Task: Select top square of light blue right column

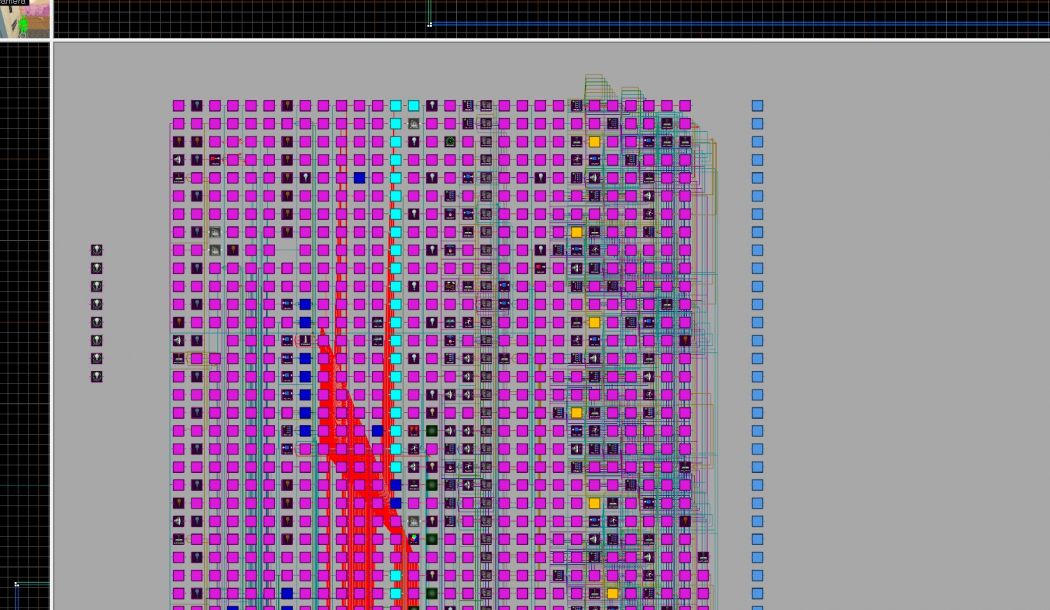Action: [757, 105]
